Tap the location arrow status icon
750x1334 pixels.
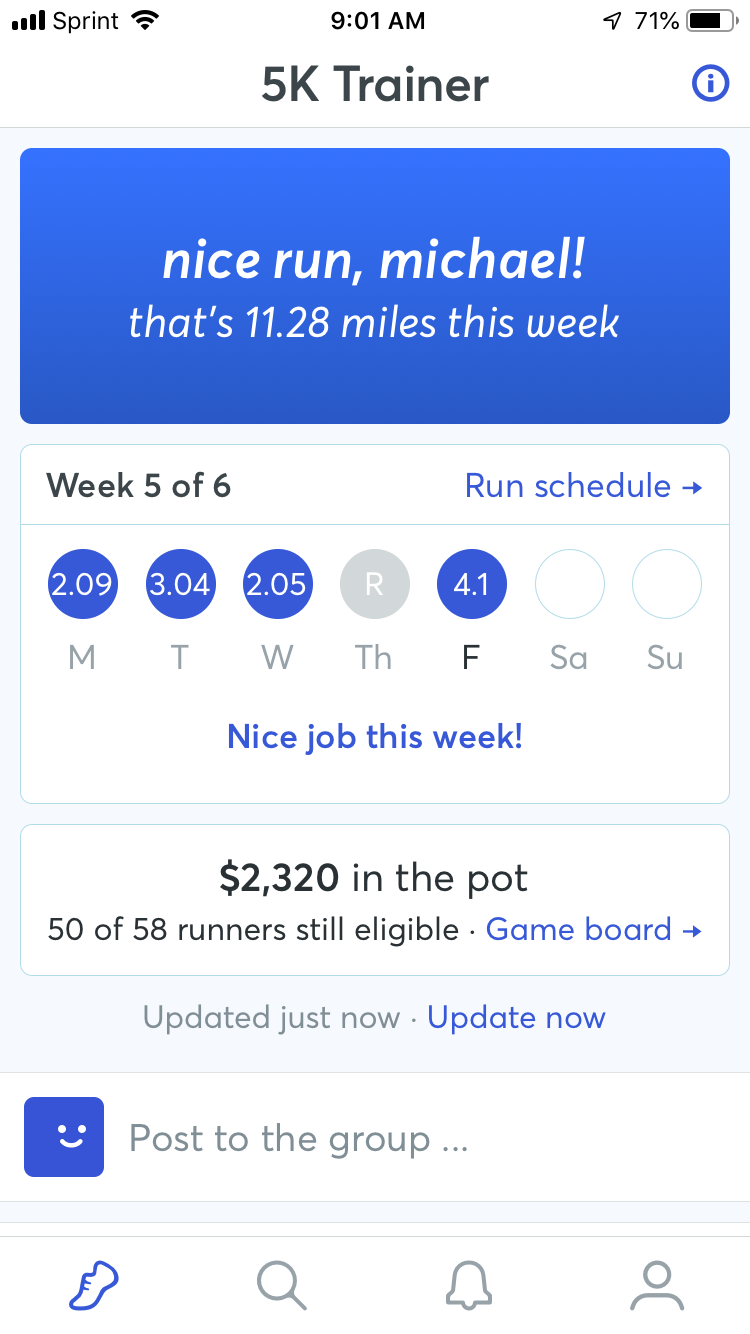click(613, 21)
